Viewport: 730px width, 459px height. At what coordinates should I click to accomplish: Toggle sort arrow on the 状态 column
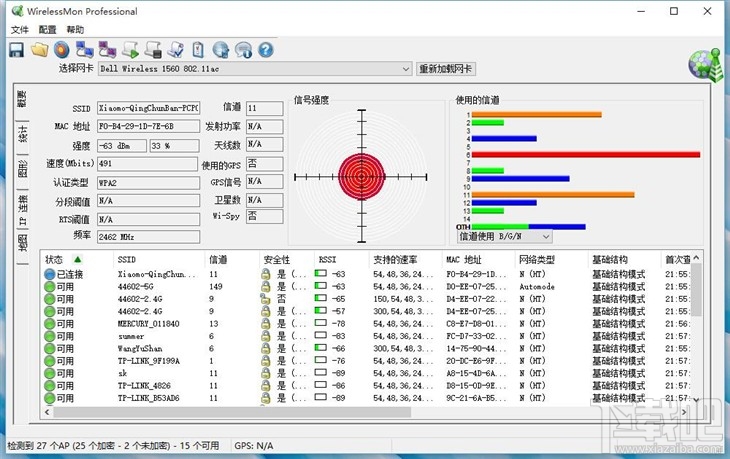coord(78,259)
